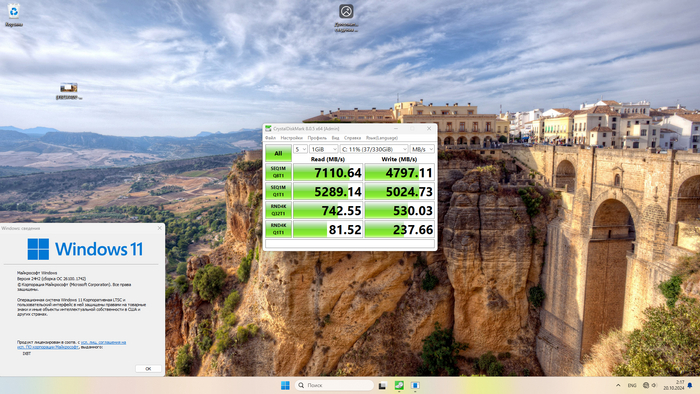
Task: Open the Настройки menu
Action: coord(292,138)
